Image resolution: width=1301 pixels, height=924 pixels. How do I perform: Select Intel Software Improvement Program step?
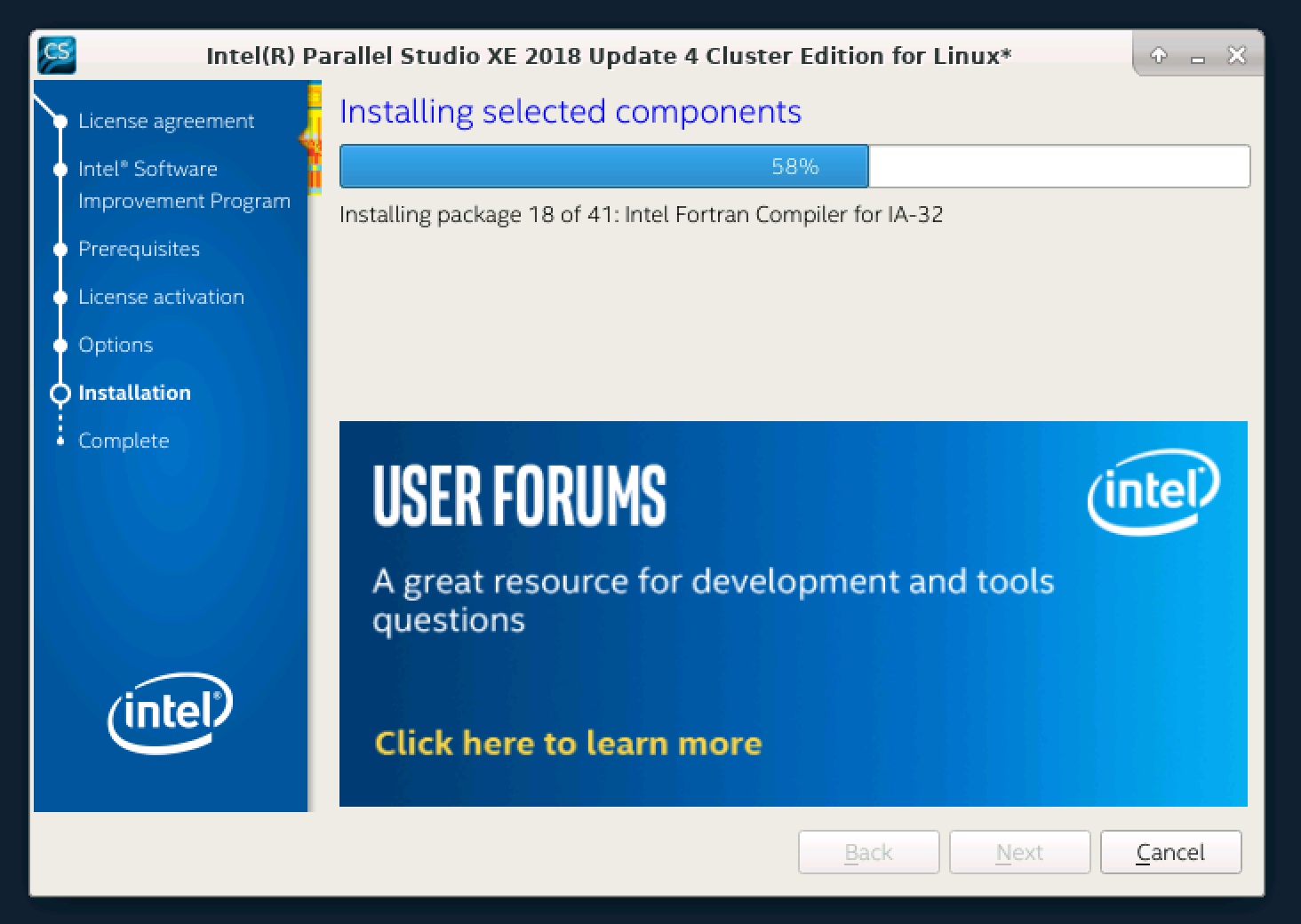pos(183,185)
